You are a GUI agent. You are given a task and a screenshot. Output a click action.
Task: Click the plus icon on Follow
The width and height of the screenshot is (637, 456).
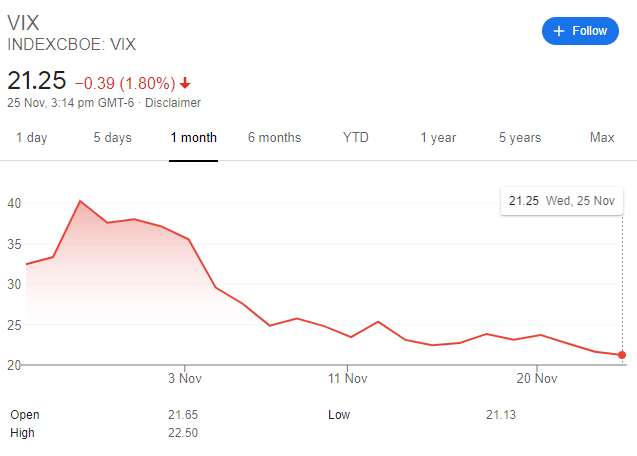pyautogui.click(x=559, y=31)
